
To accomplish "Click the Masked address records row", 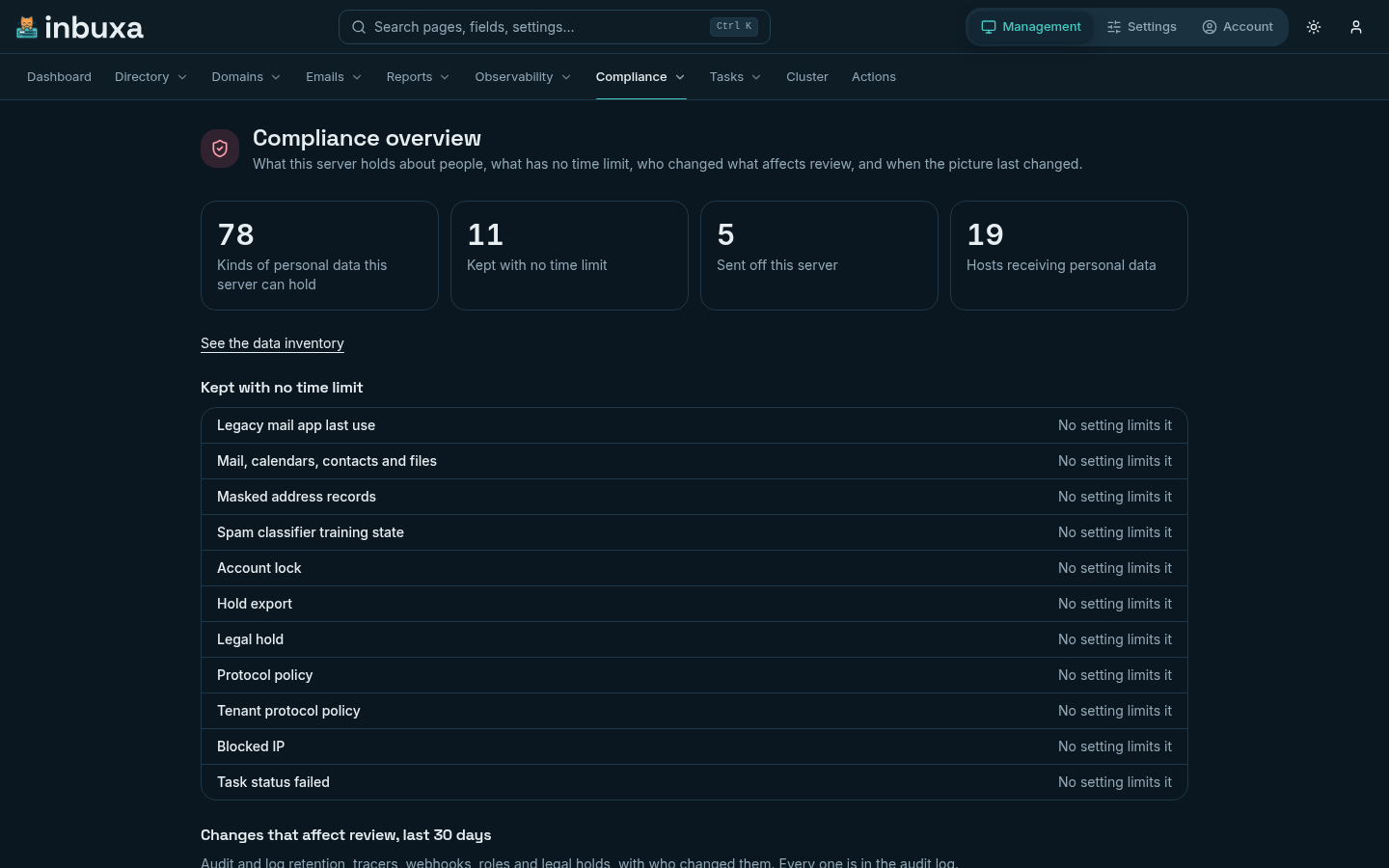I will (694, 497).
